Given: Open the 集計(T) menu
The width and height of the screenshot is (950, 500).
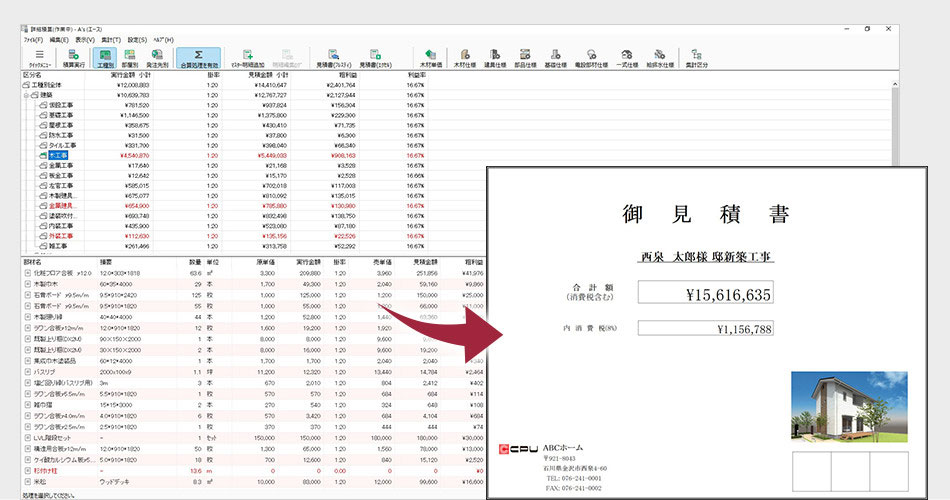Looking at the screenshot, I should click(111, 40).
